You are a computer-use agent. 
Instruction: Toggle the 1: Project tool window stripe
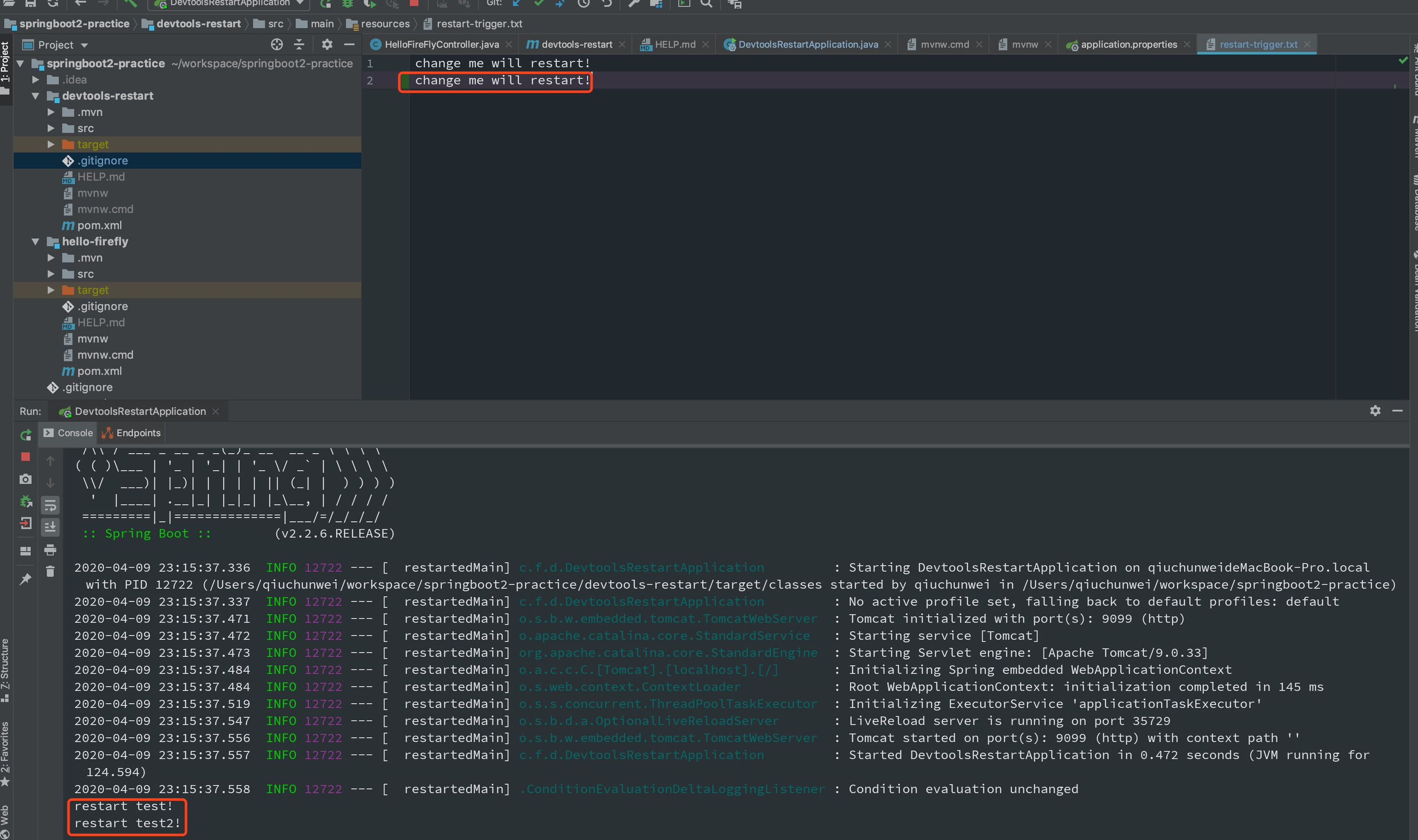pos(6,62)
